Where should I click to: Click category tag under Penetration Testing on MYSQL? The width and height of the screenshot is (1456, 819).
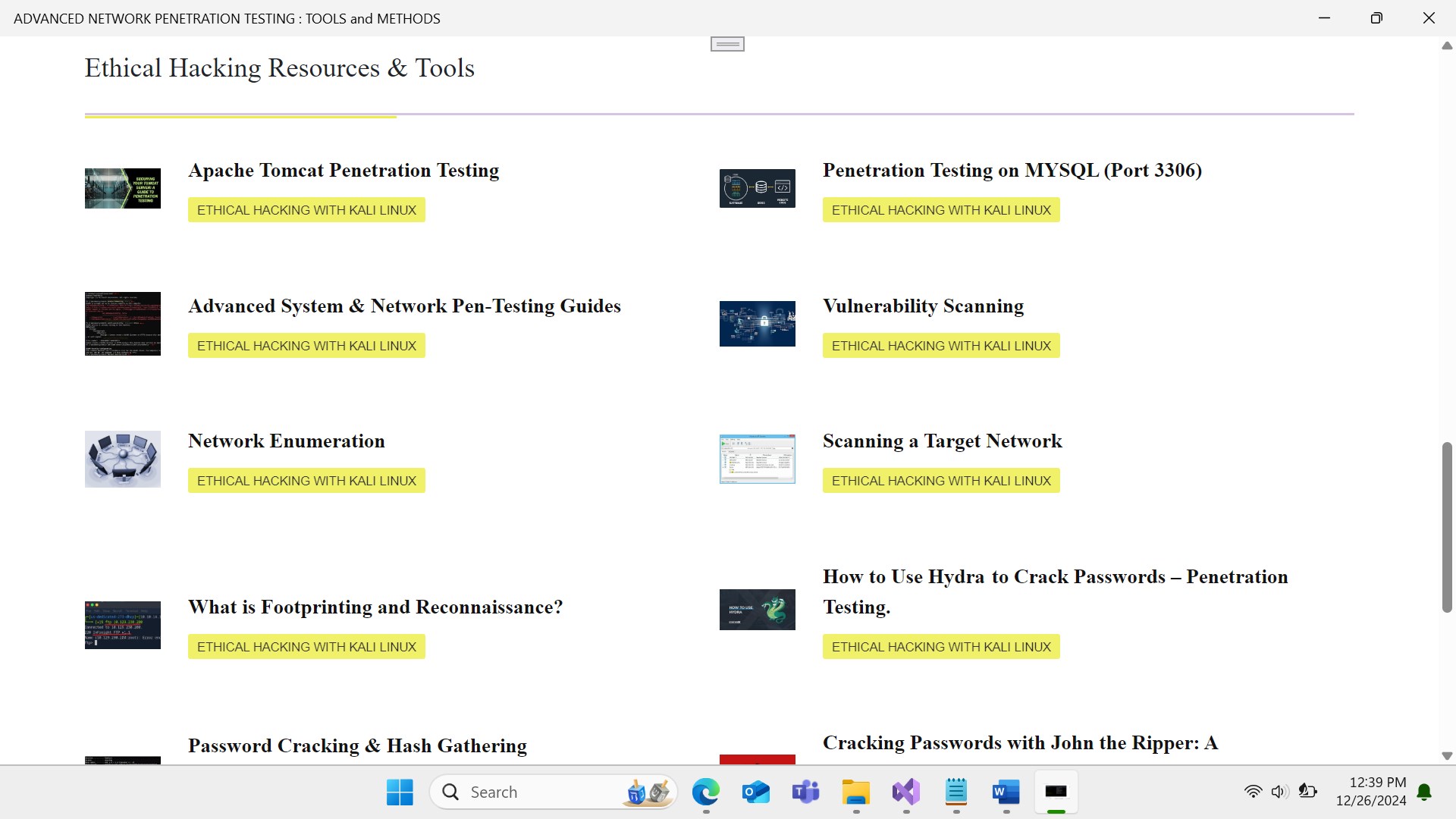tap(941, 210)
